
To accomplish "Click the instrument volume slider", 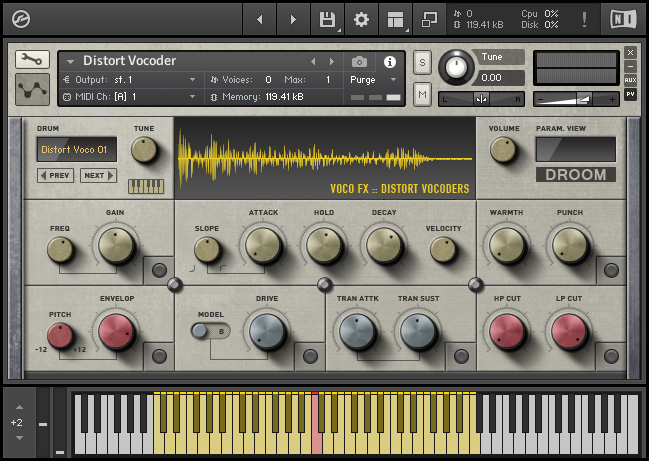I will point(576,99).
